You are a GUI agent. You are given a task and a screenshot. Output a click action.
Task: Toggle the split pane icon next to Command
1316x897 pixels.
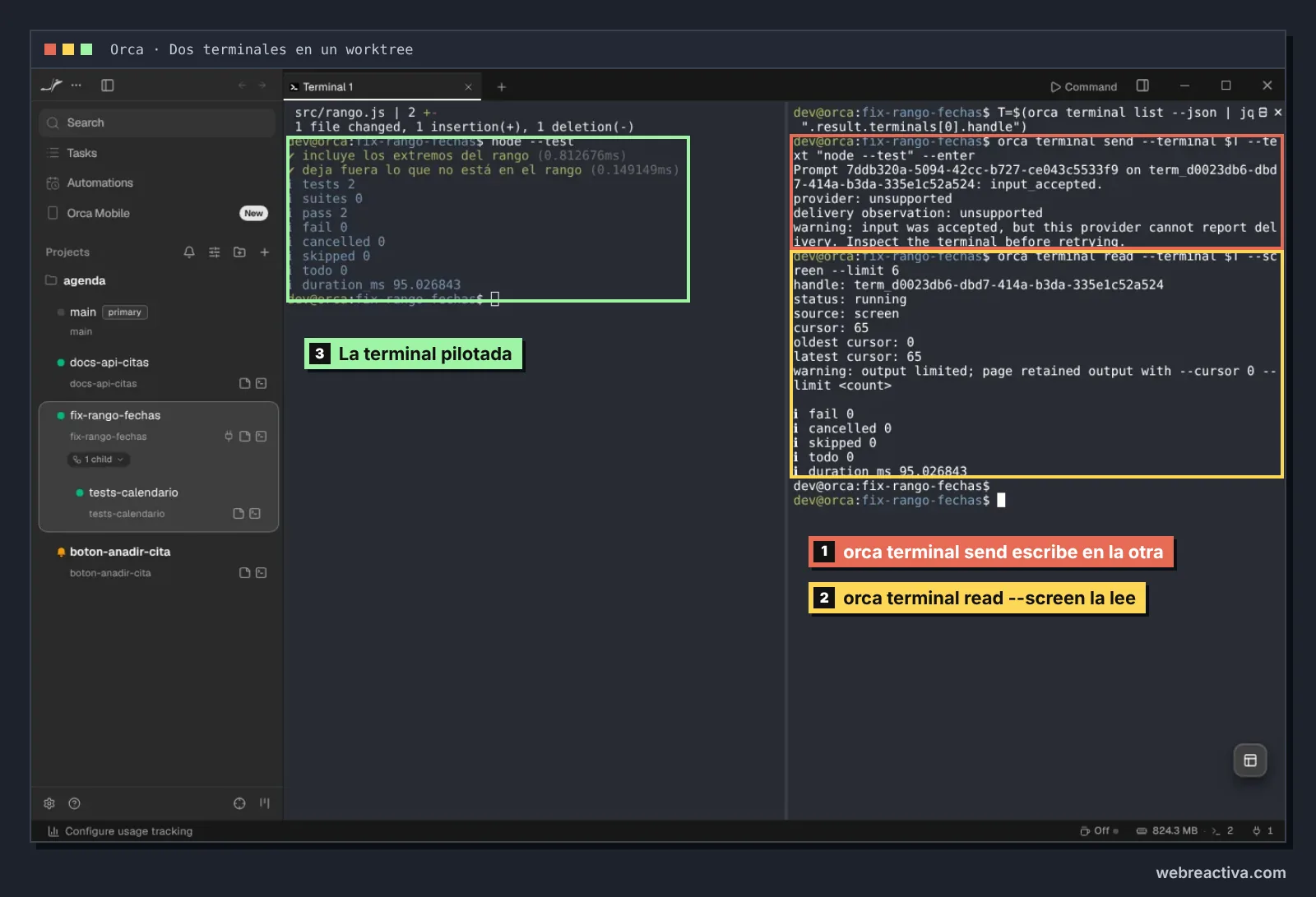point(1142,86)
